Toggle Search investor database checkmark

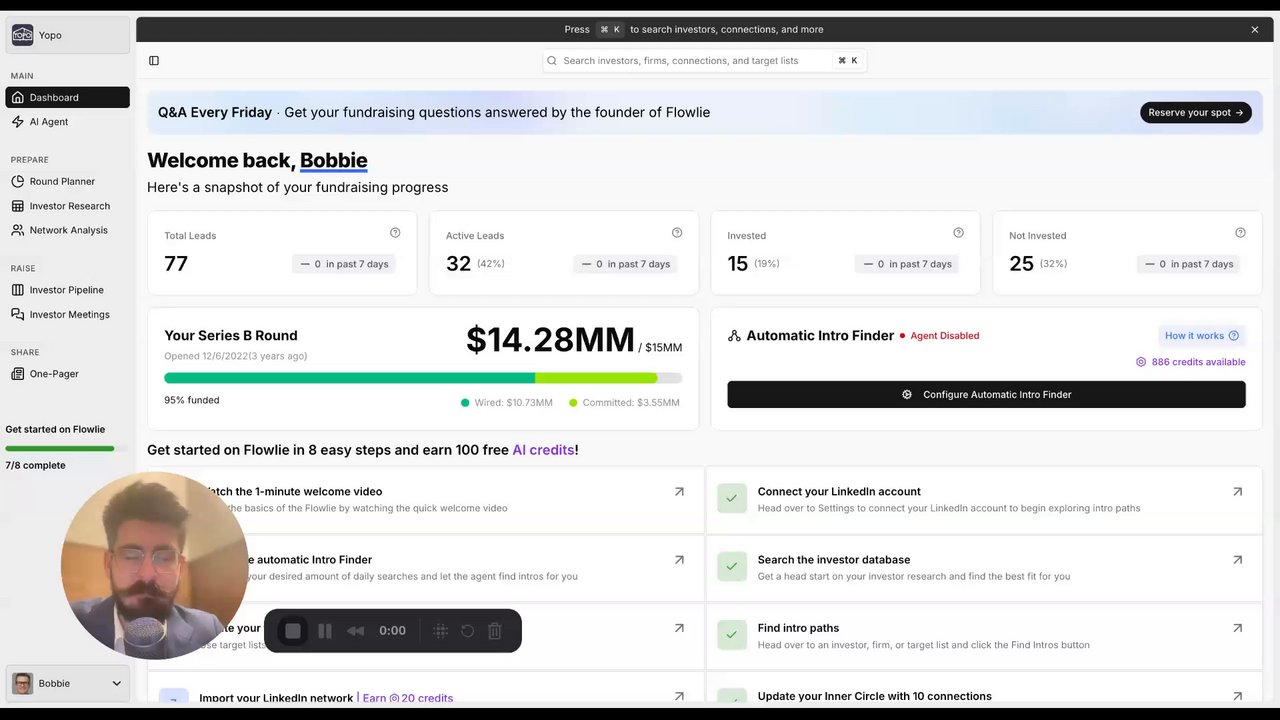click(732, 566)
